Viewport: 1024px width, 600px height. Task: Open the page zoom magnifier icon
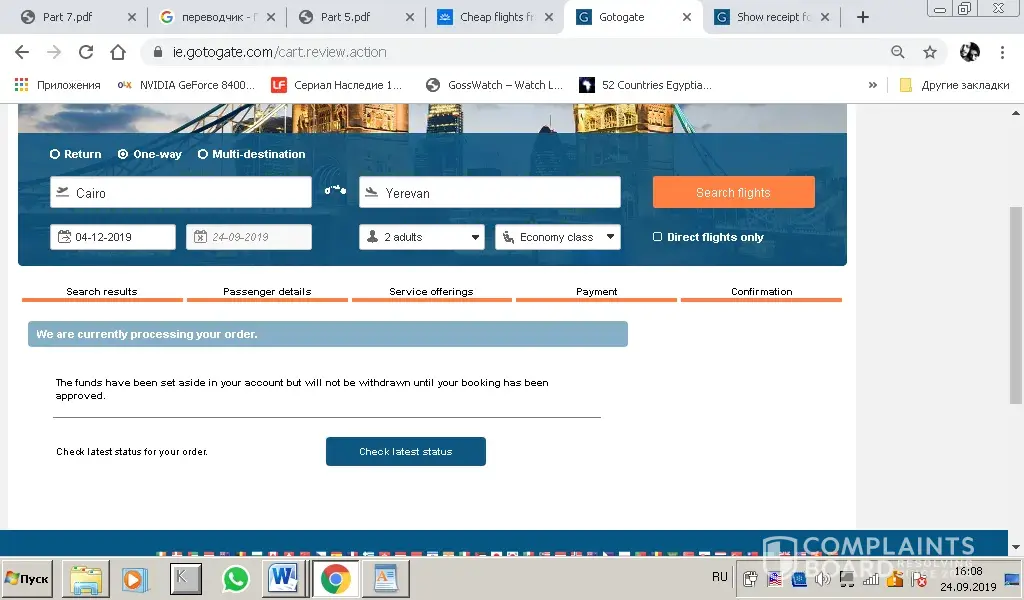click(x=898, y=52)
